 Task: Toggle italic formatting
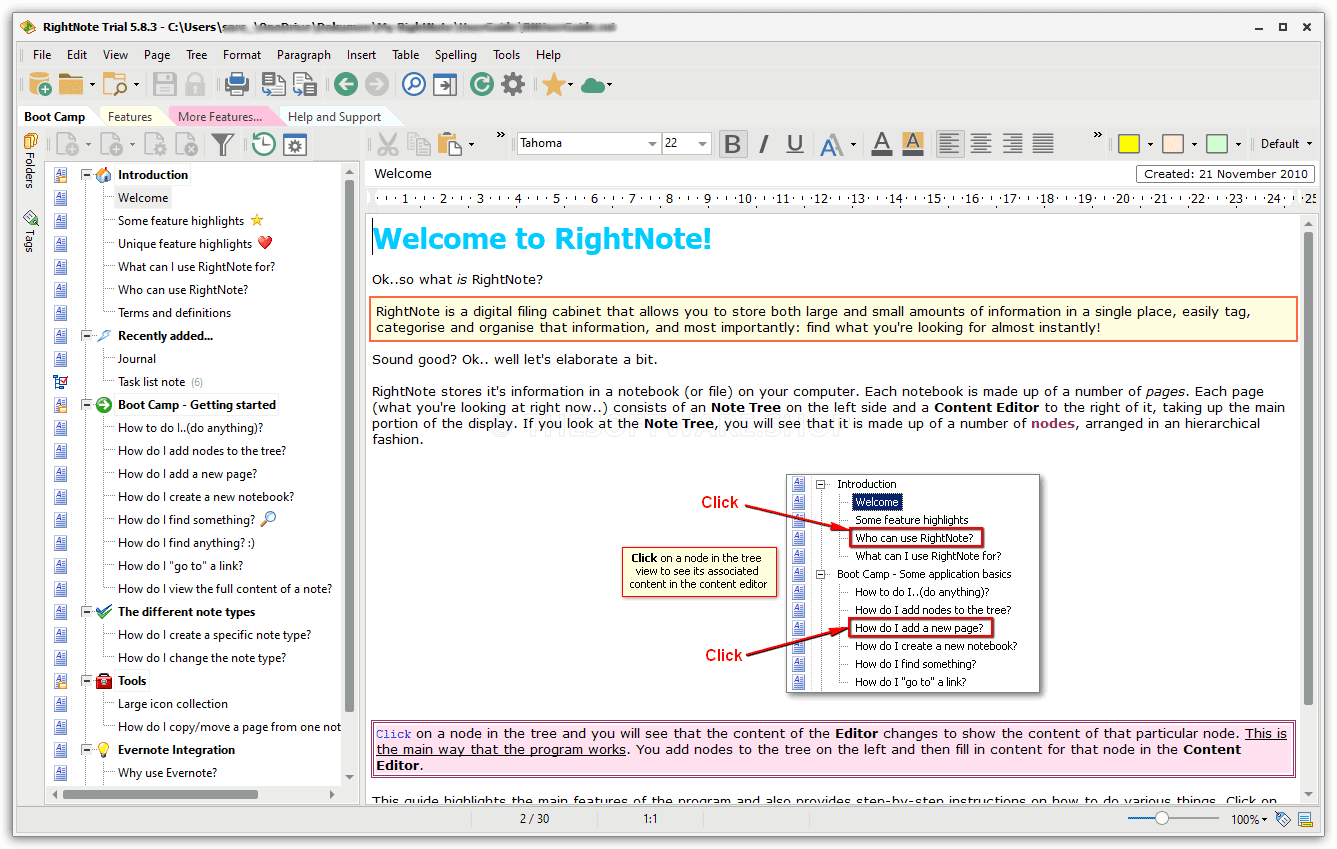tap(764, 144)
